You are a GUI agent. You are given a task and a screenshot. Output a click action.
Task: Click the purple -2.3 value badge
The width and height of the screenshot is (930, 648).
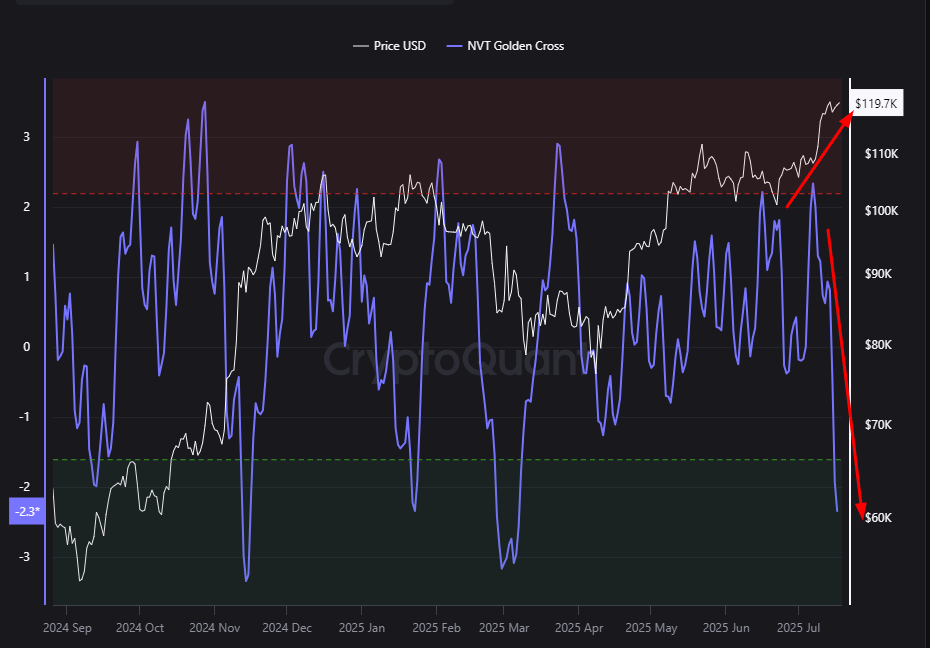pos(26,511)
